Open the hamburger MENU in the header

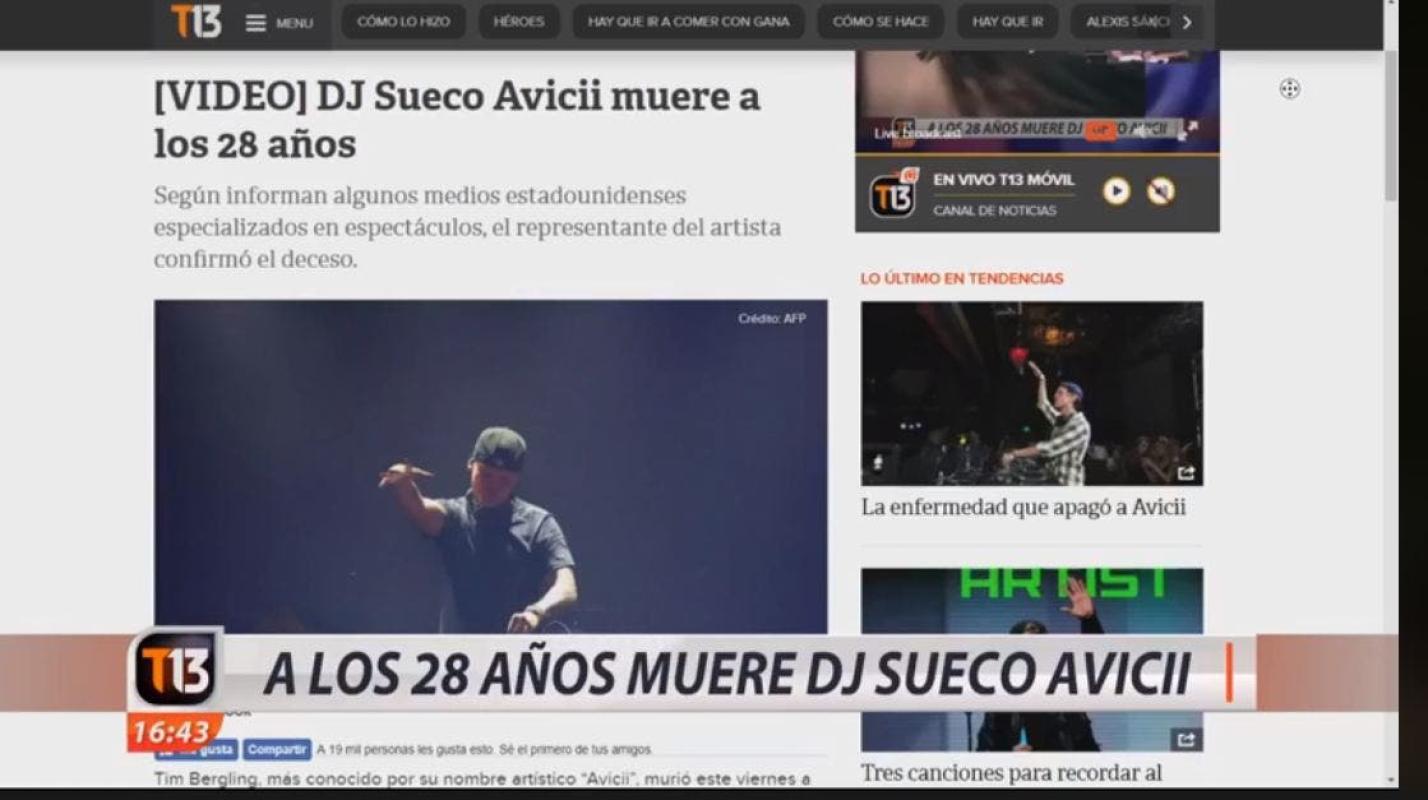[x=279, y=22]
